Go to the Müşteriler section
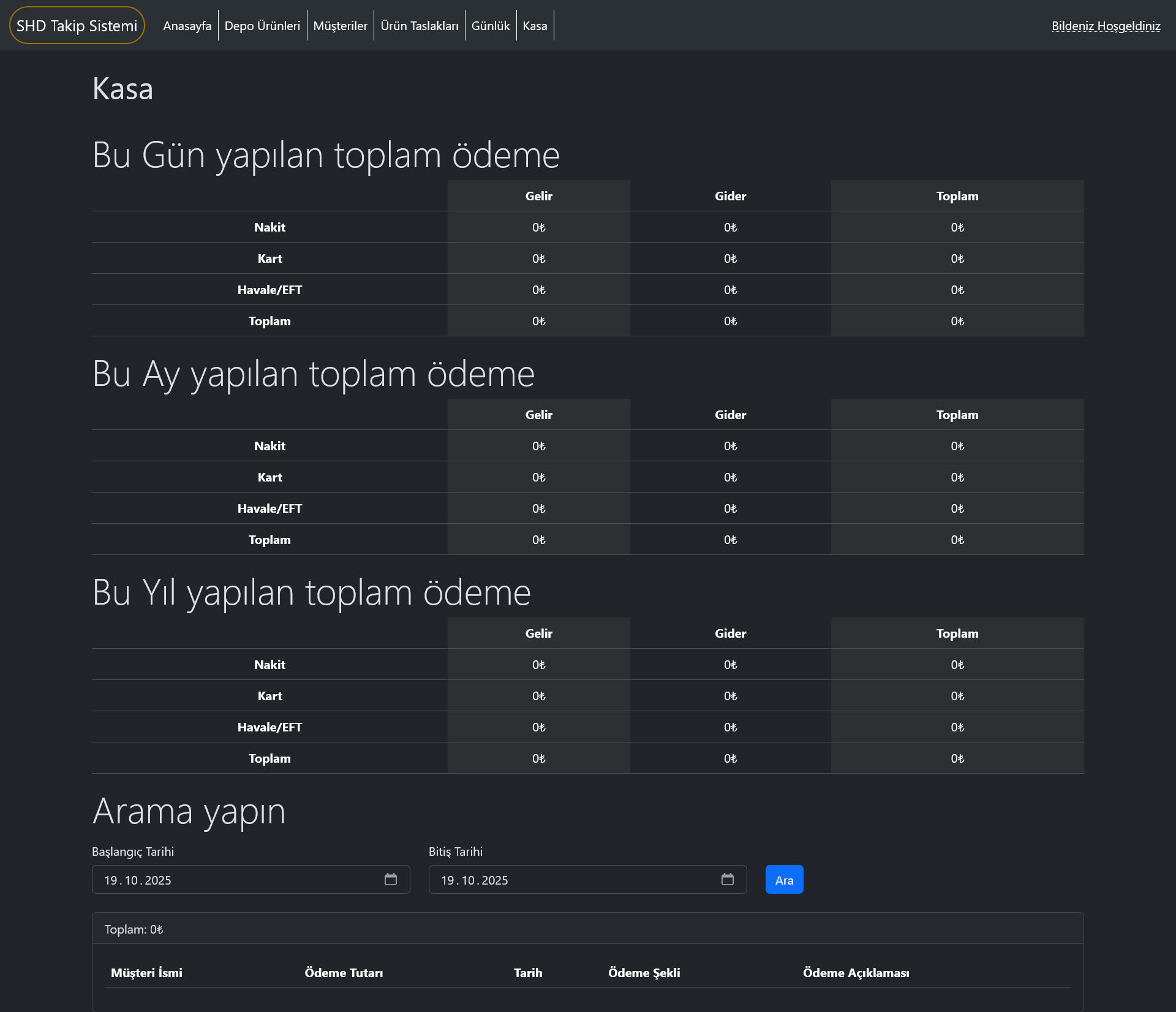This screenshot has width=1176, height=1012. (x=341, y=25)
